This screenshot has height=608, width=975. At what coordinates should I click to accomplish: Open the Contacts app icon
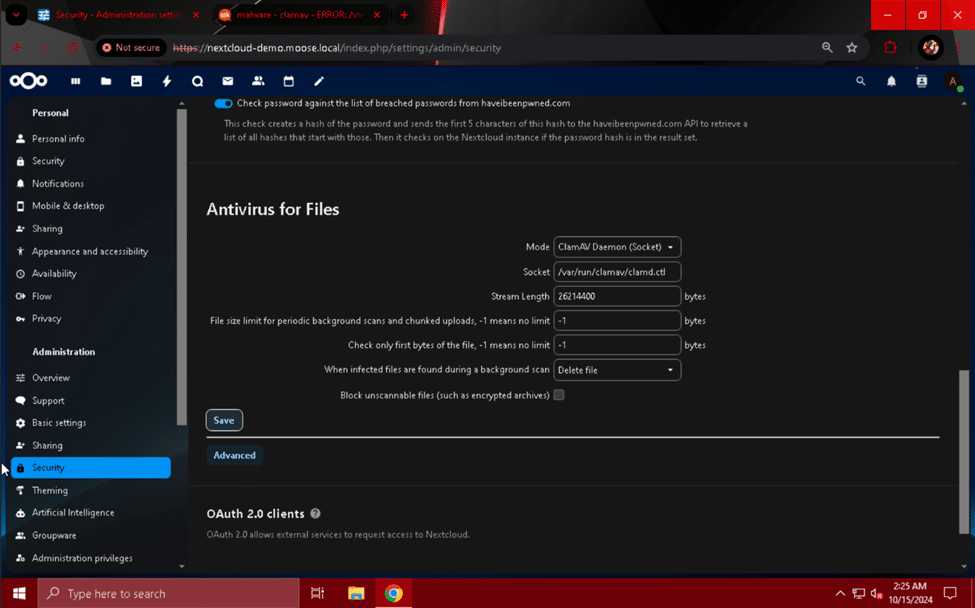(x=258, y=81)
